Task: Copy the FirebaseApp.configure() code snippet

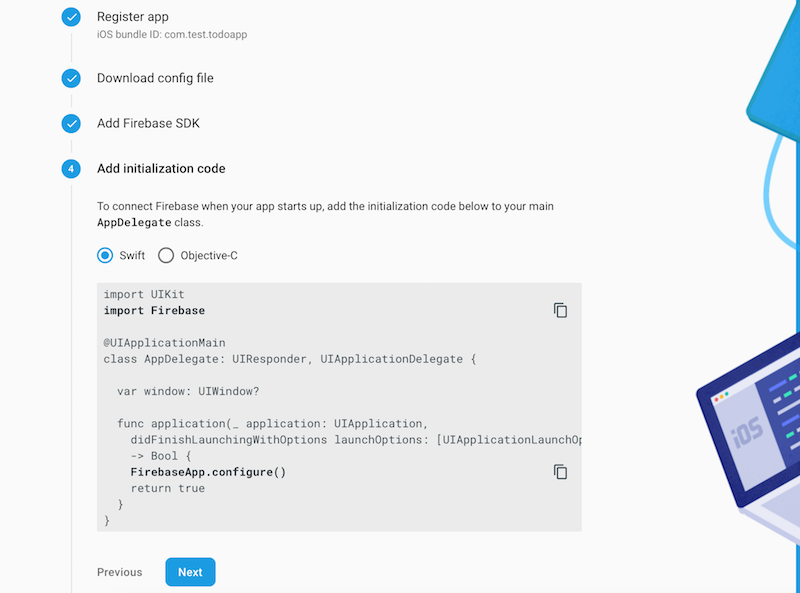Action: pyautogui.click(x=559, y=471)
